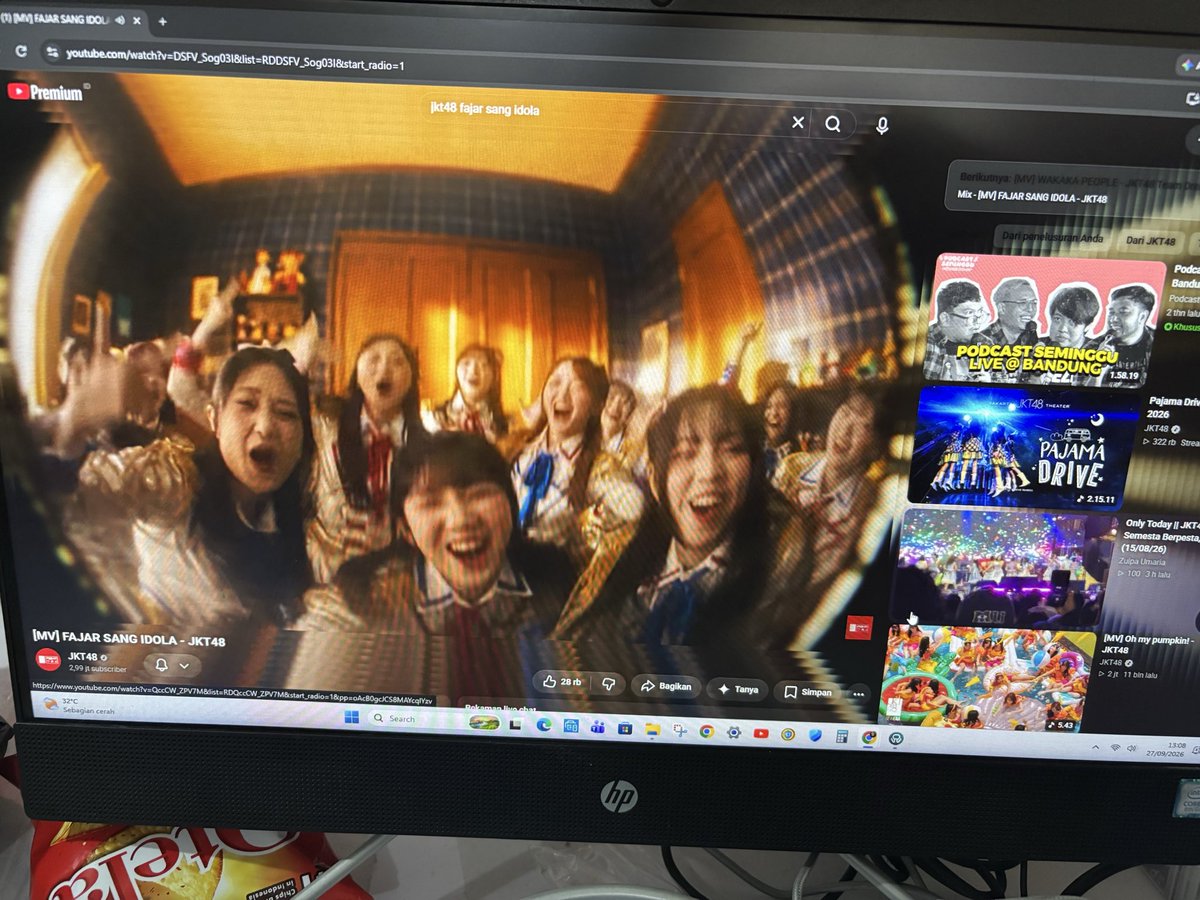
Task: Open the red YouTube icon in taskbar
Action: click(x=761, y=734)
